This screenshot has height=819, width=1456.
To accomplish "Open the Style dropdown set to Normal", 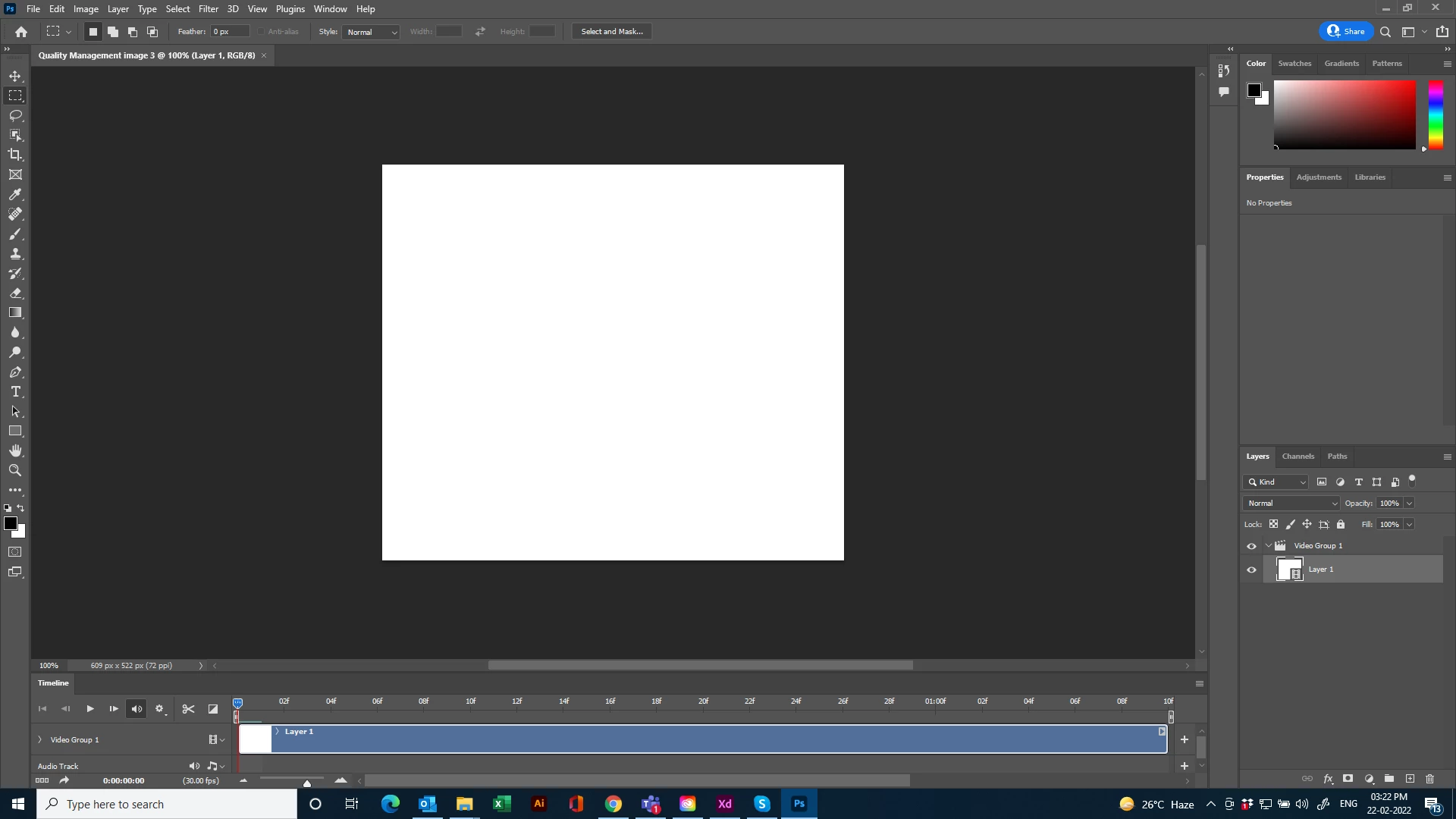I will click(x=372, y=32).
